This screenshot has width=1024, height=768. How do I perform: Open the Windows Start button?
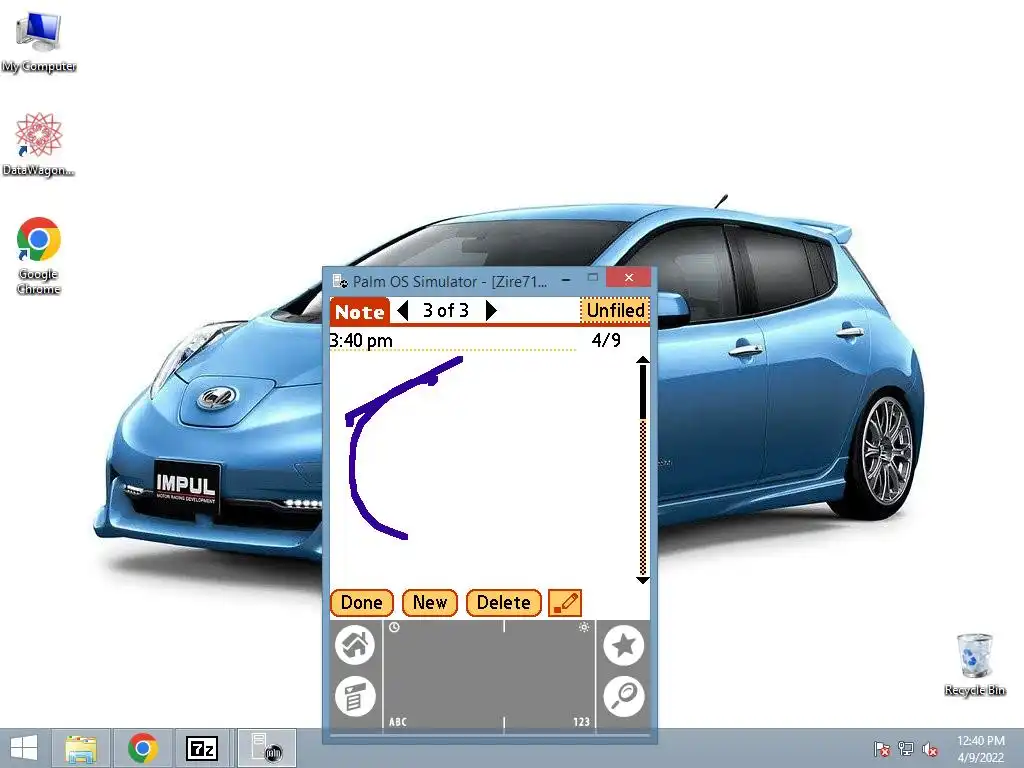click(24, 748)
